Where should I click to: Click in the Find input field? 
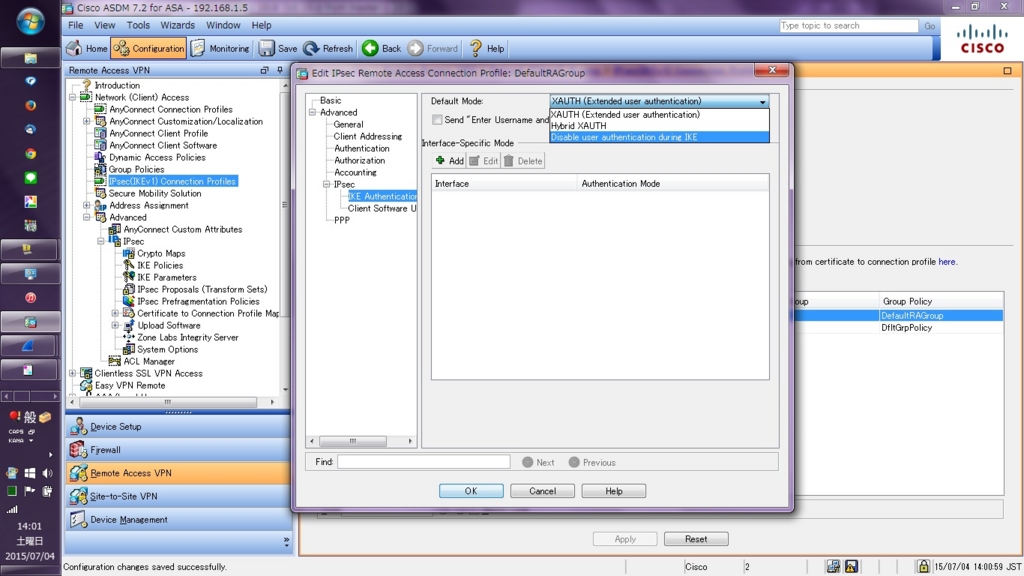(424, 462)
